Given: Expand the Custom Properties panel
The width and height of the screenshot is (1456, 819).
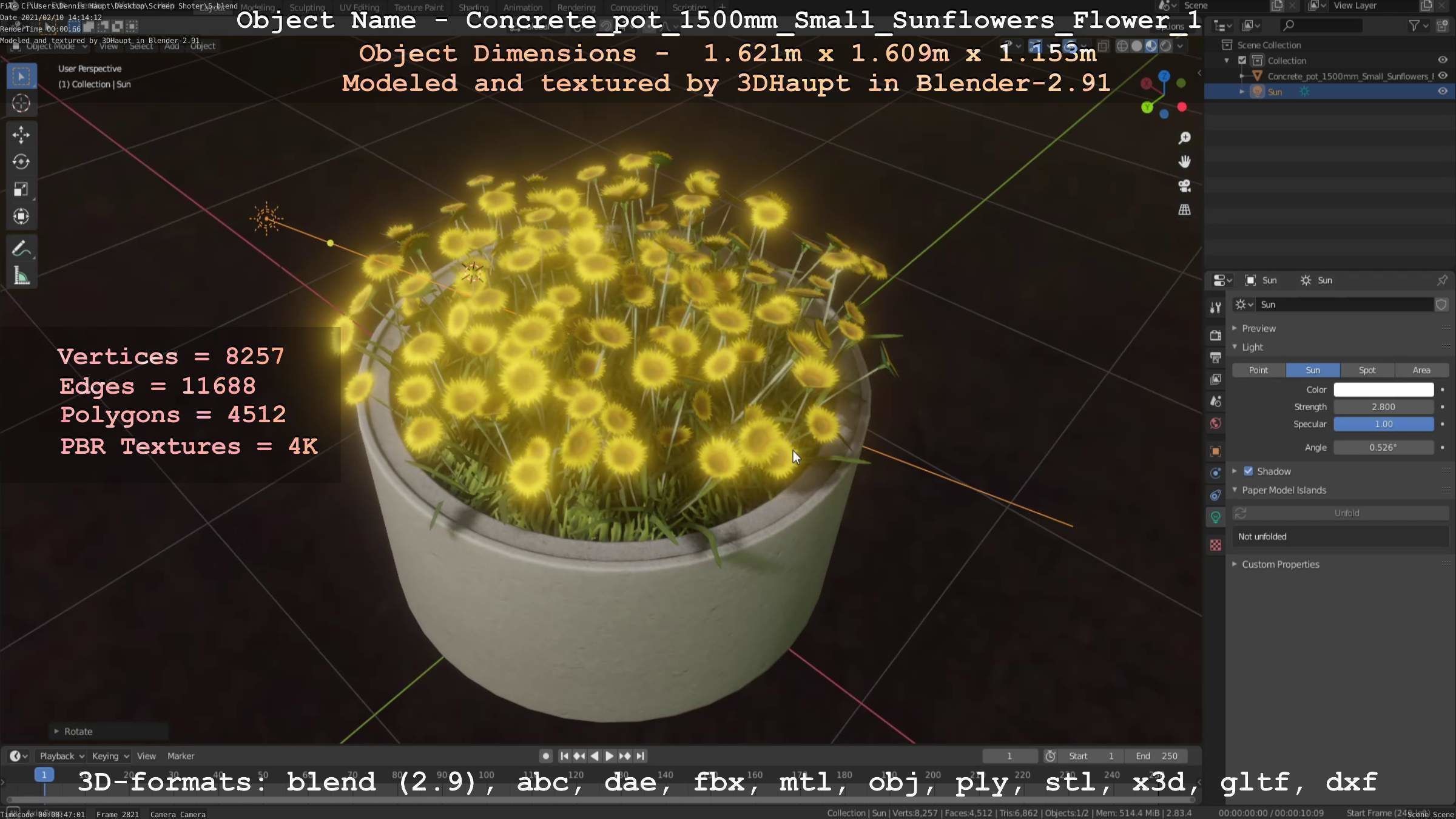Looking at the screenshot, I should point(1235,564).
